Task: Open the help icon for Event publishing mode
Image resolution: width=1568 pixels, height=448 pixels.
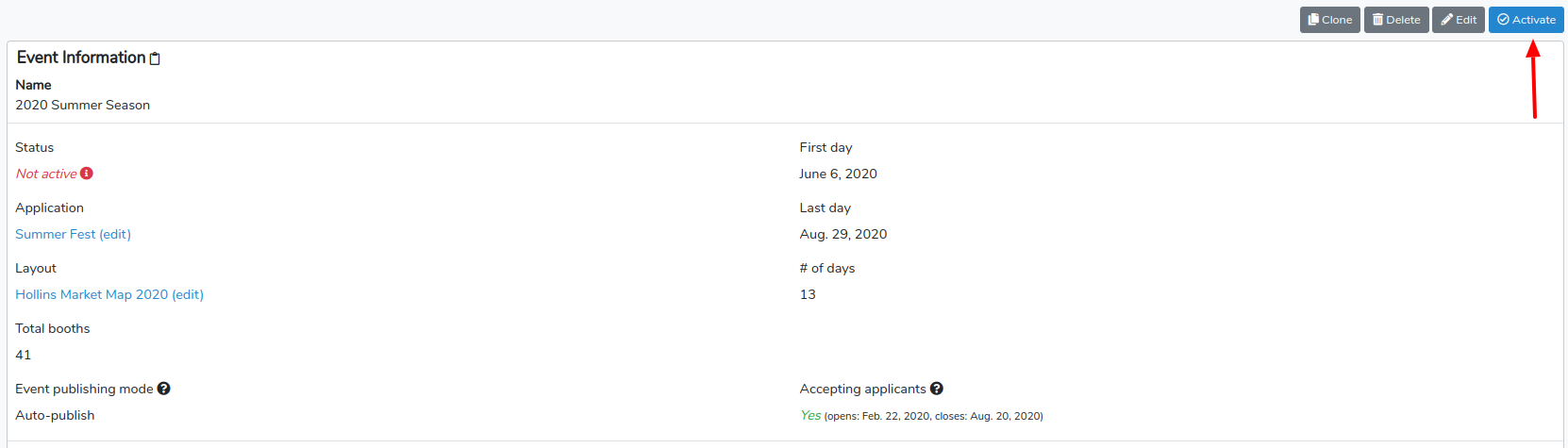Action: (x=163, y=389)
